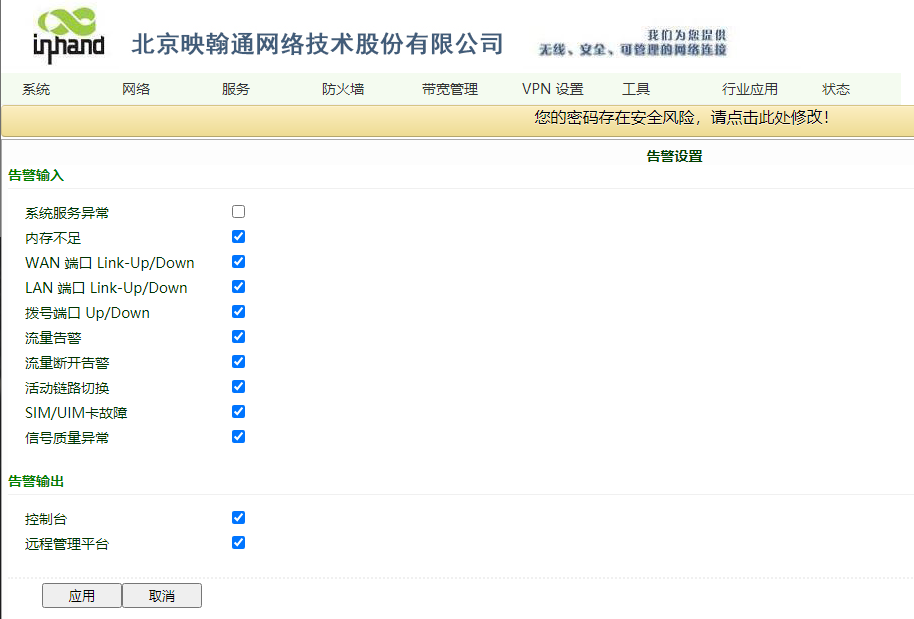
Task: Turn off 控制台 alarm output
Action: click(237, 517)
